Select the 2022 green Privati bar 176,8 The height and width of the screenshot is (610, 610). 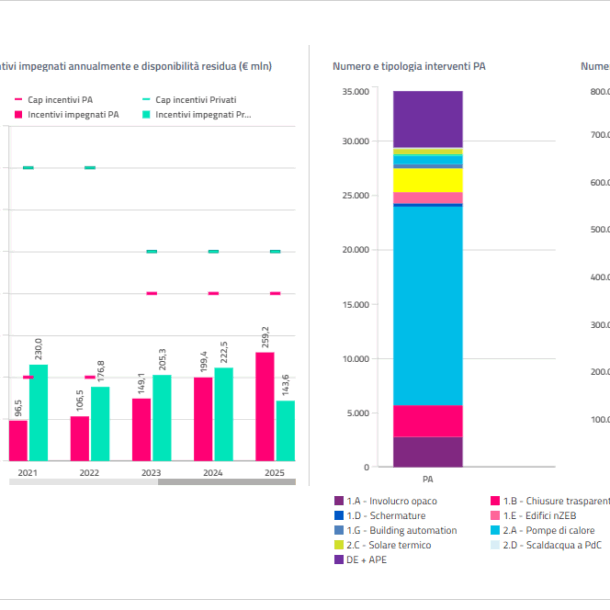(100, 424)
